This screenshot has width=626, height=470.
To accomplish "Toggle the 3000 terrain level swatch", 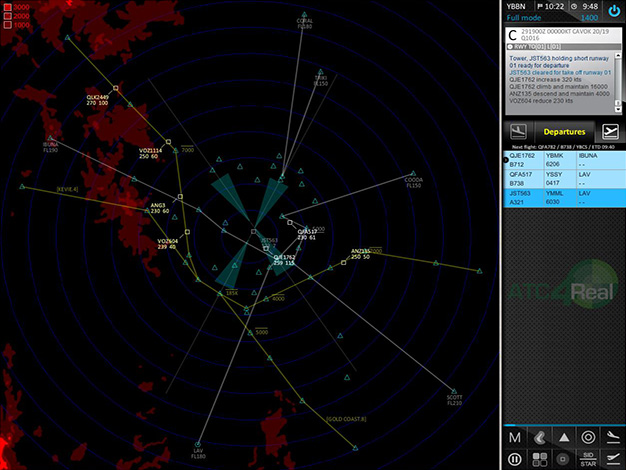I will (x=6, y=7).
